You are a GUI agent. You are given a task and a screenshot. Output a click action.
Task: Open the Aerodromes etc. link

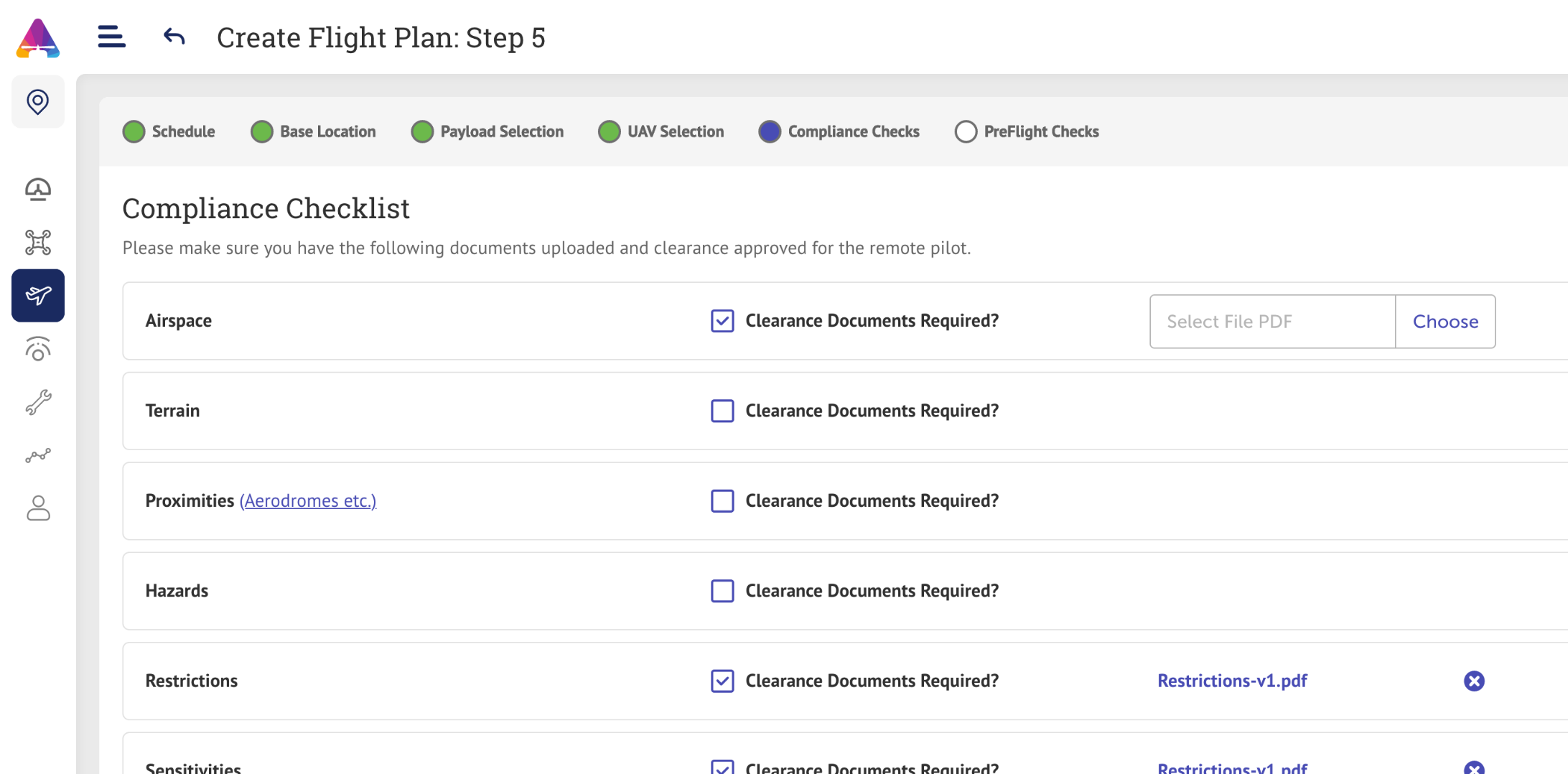click(308, 501)
